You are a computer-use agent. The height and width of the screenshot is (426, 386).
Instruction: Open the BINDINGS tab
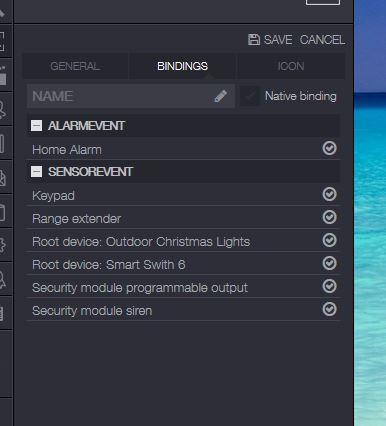pos(182,66)
